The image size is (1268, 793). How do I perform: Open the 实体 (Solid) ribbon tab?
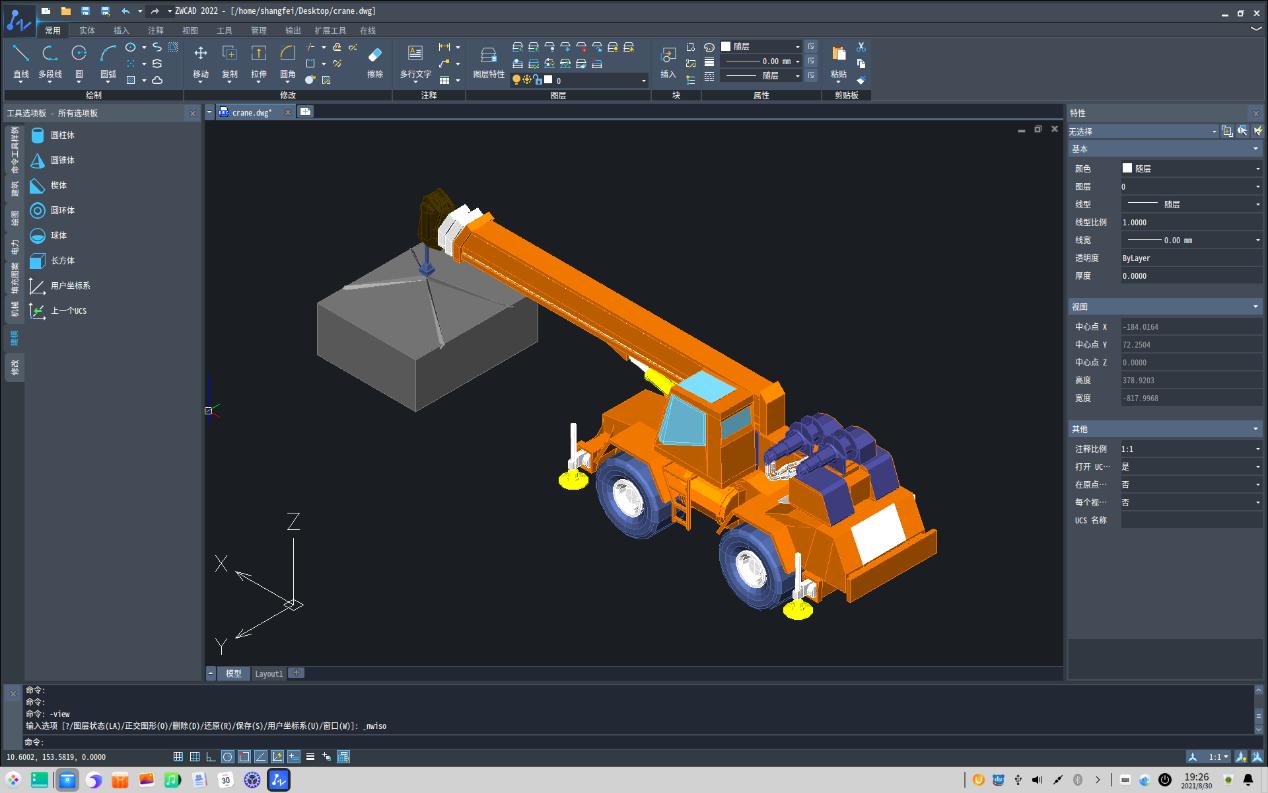[87, 30]
